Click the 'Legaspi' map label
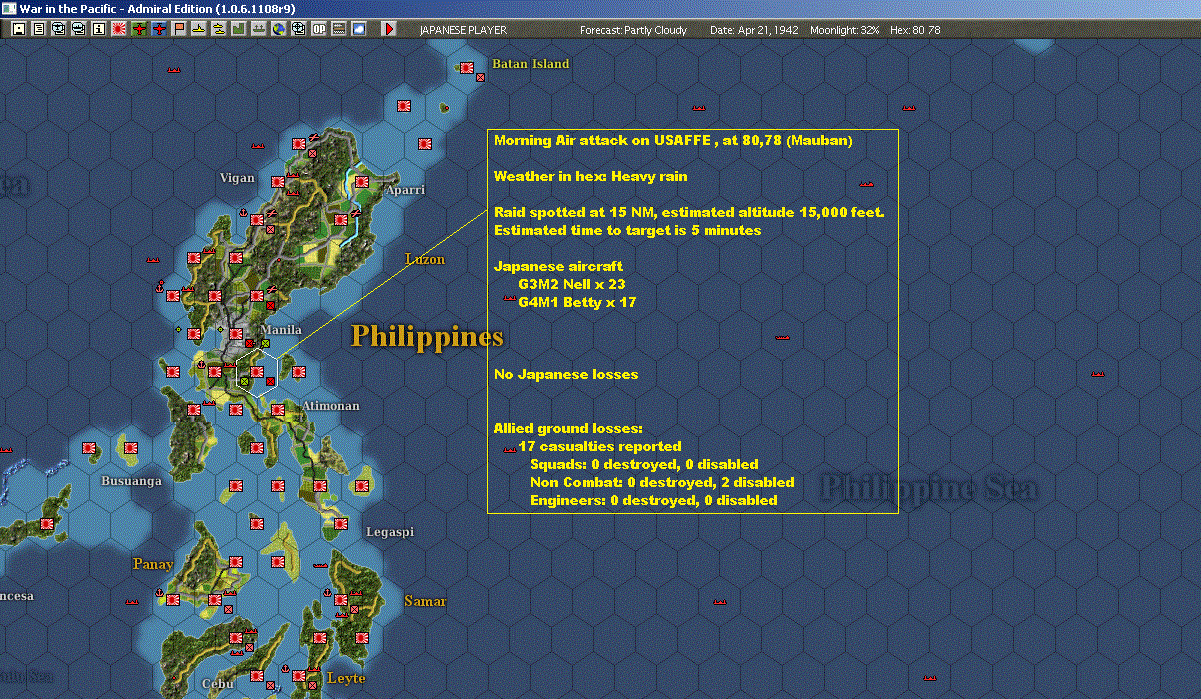 [390, 532]
